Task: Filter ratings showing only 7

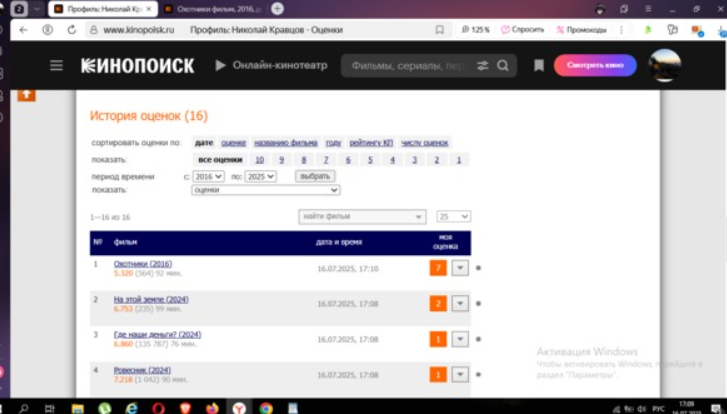Action: 326,159
